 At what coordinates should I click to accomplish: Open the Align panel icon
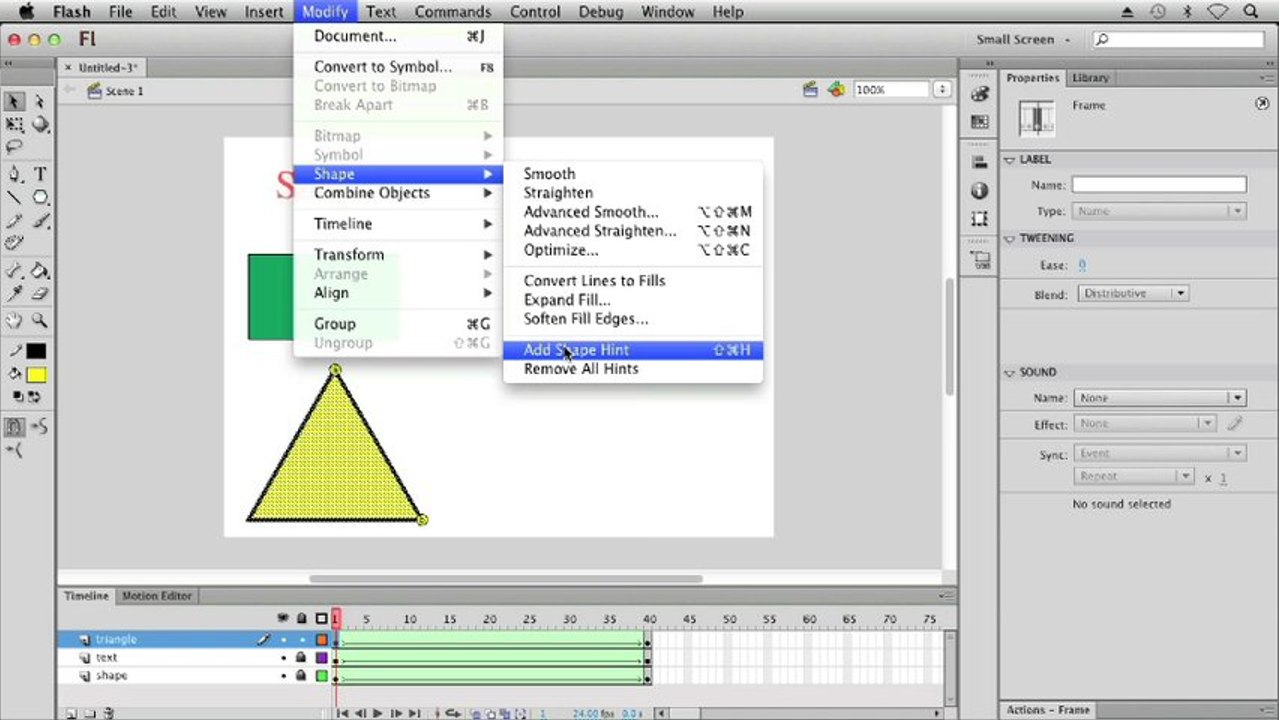(x=980, y=162)
